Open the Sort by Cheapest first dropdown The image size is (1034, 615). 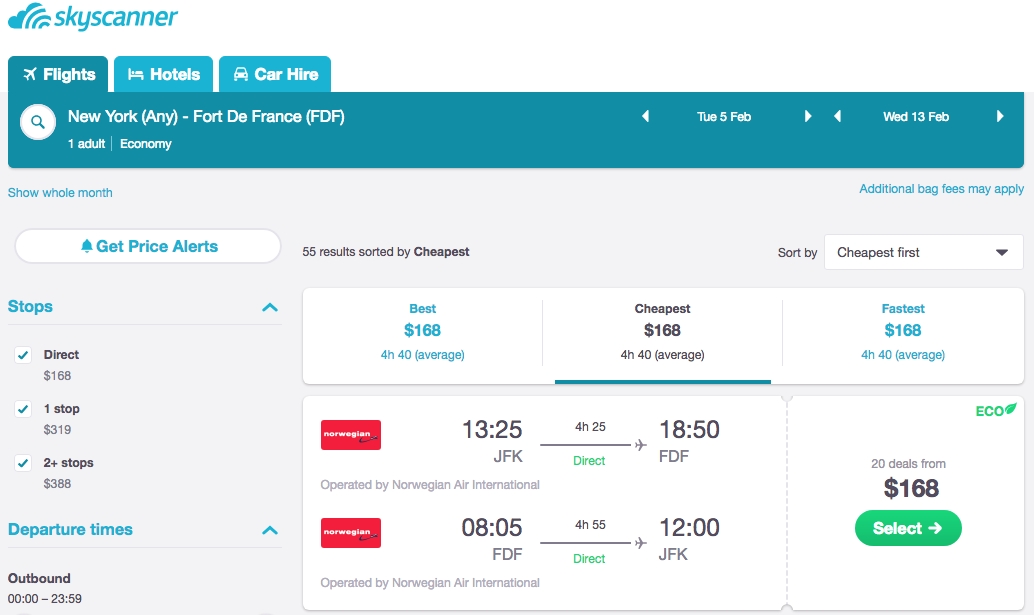(x=923, y=252)
